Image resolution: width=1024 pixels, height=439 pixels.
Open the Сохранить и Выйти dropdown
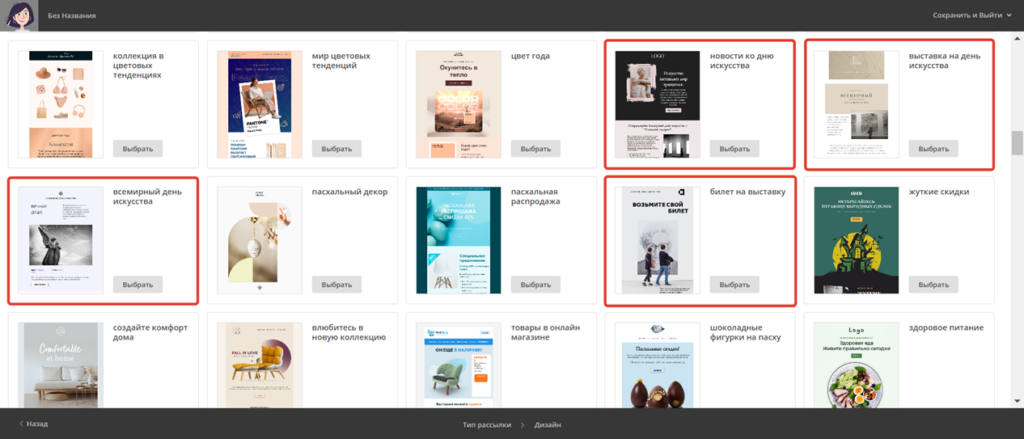click(972, 15)
